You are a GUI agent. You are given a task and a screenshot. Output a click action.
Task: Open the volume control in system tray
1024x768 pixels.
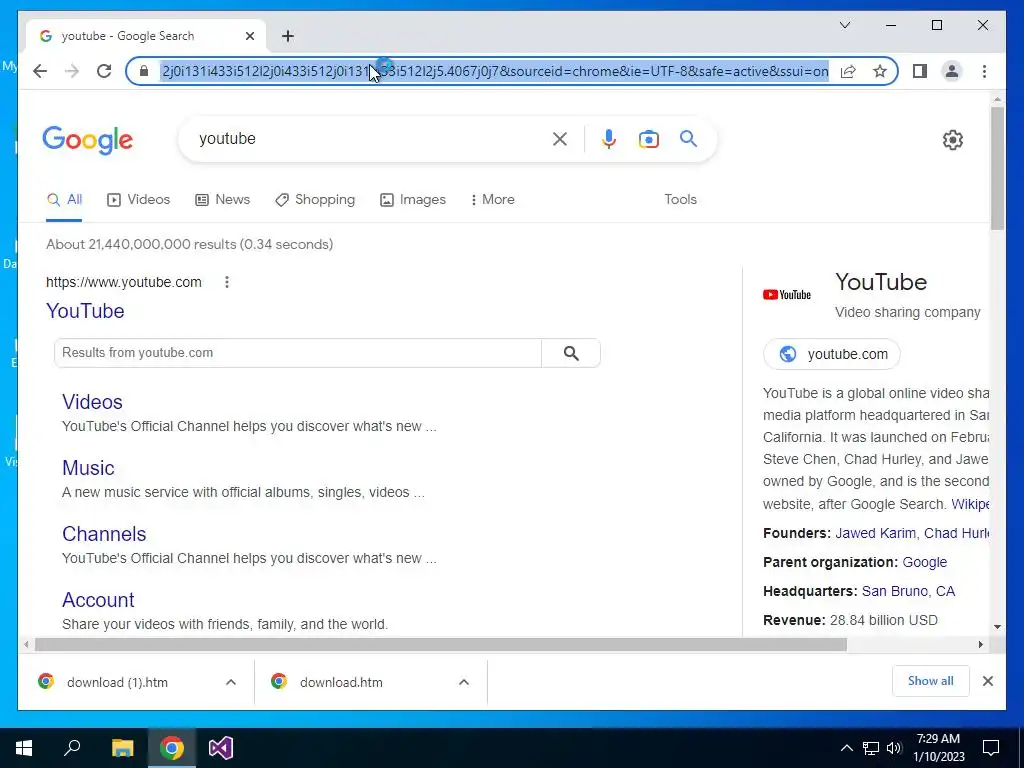click(x=894, y=748)
